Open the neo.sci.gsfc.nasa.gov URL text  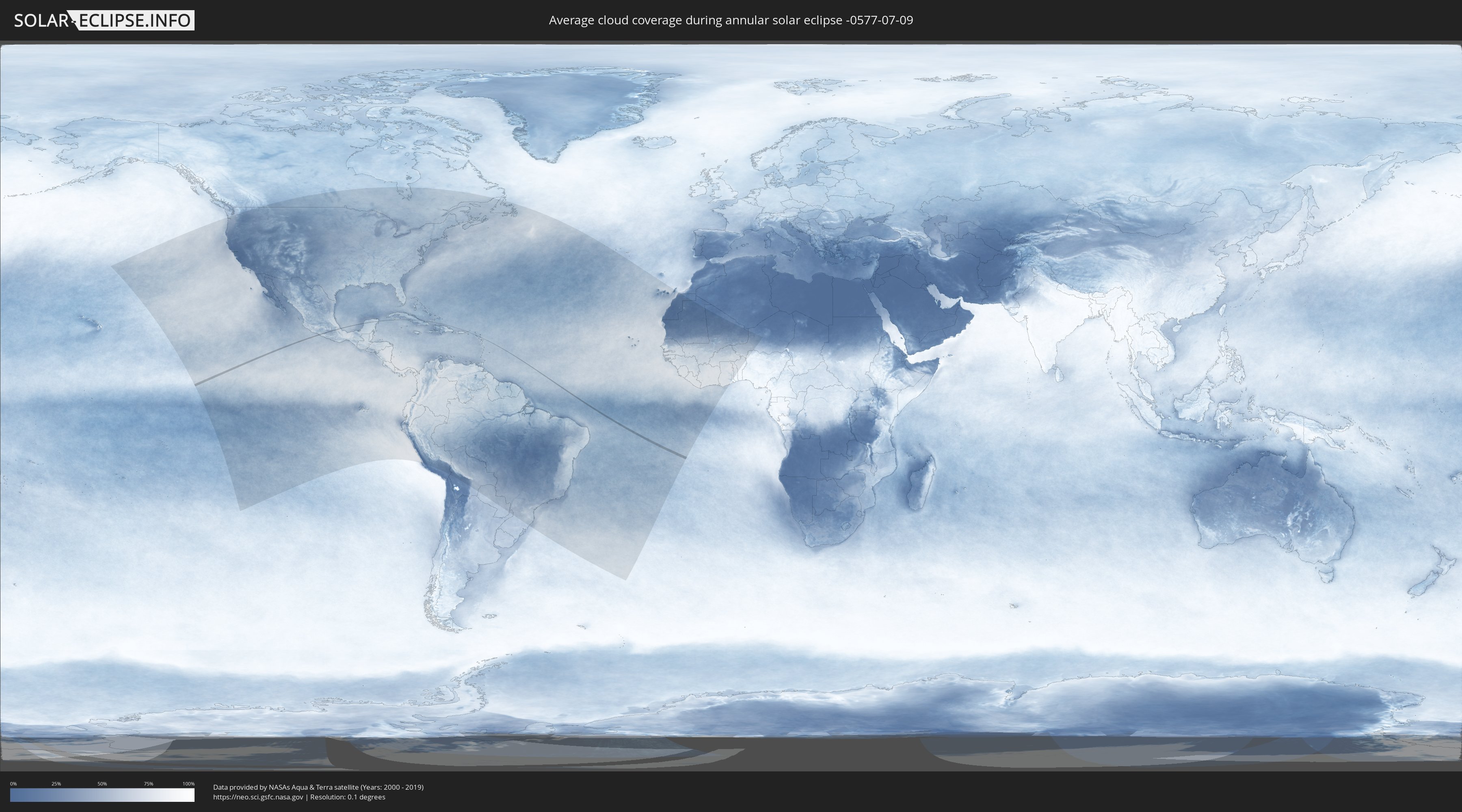click(x=258, y=797)
